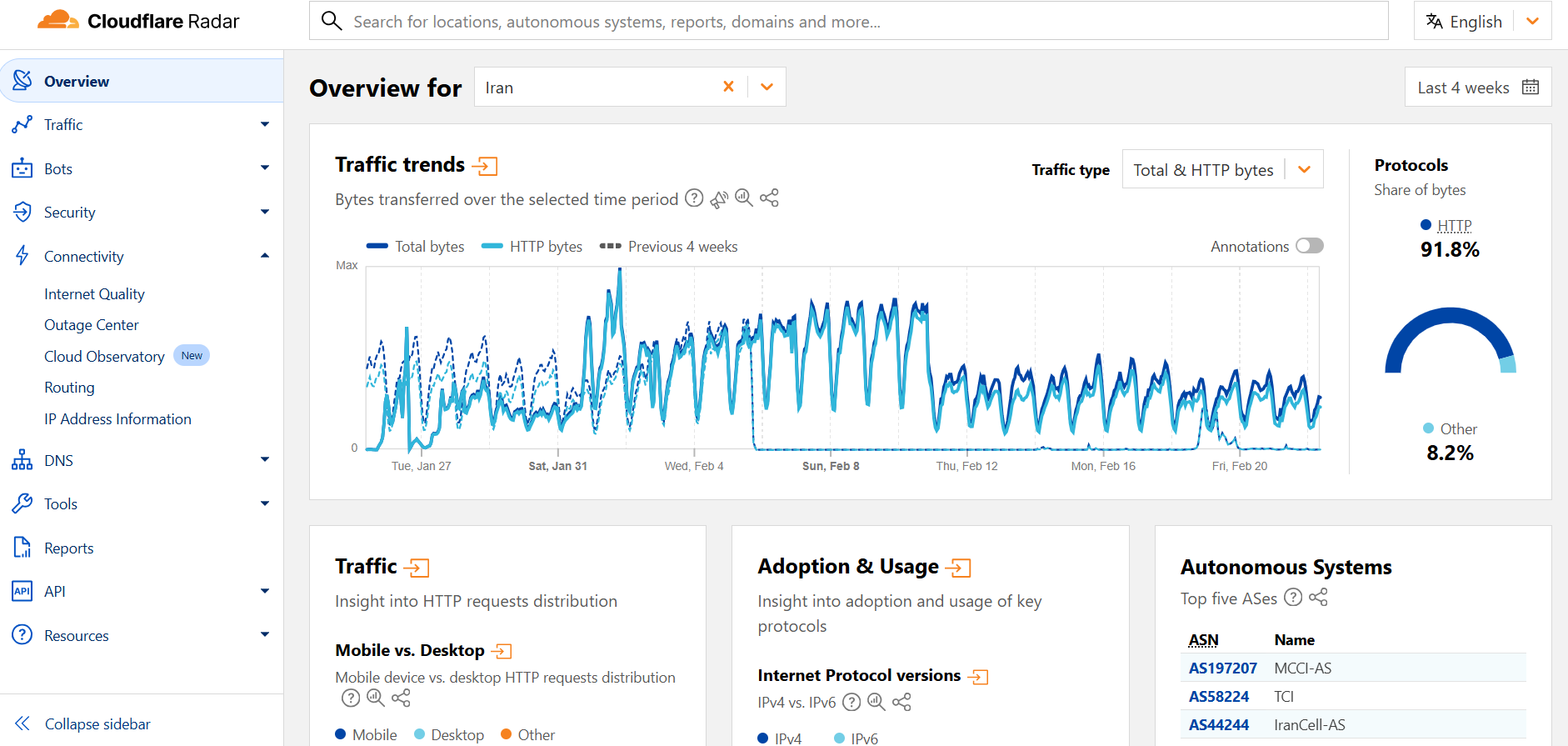Open the Adoption & Usage expand arrow icon
Viewport: 1568px width, 746px height.
point(958,568)
